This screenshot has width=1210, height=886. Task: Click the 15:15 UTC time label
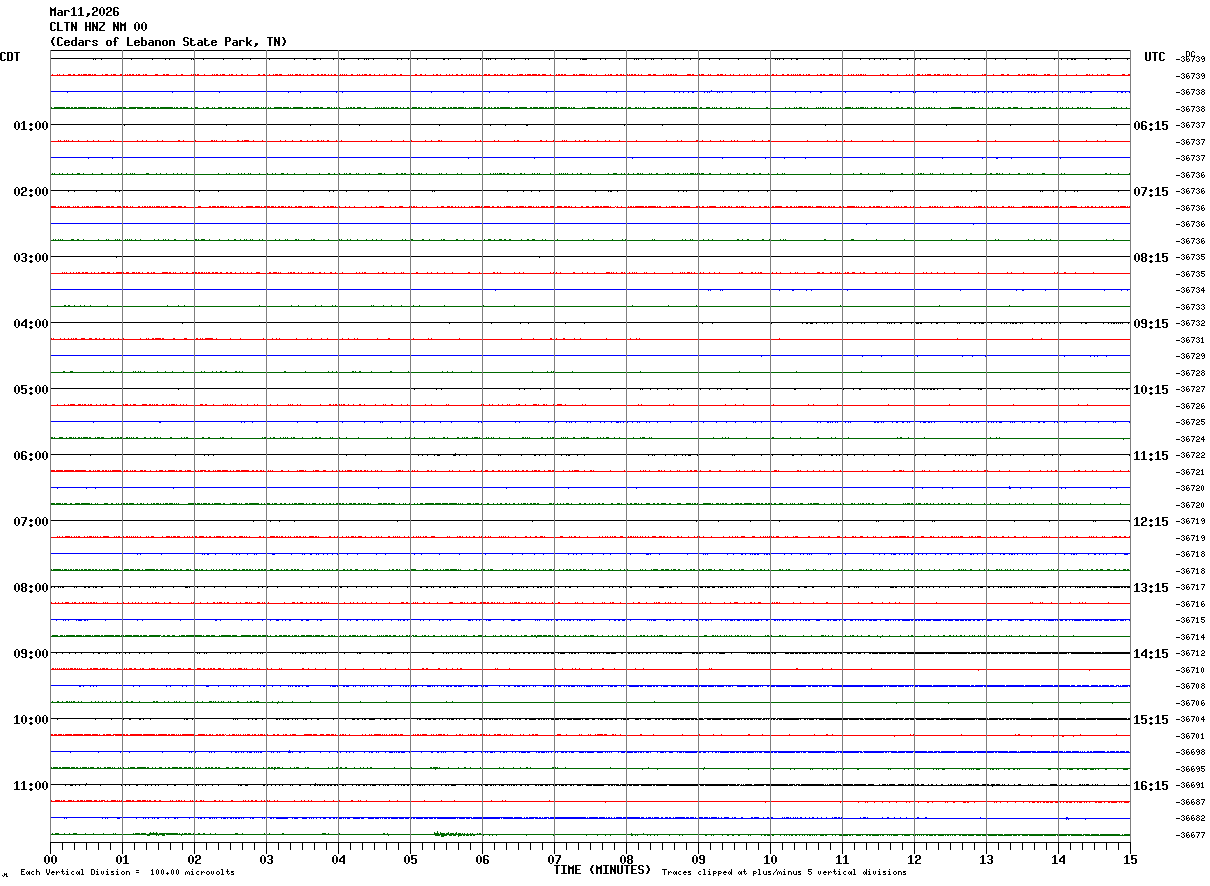[x=1150, y=720]
